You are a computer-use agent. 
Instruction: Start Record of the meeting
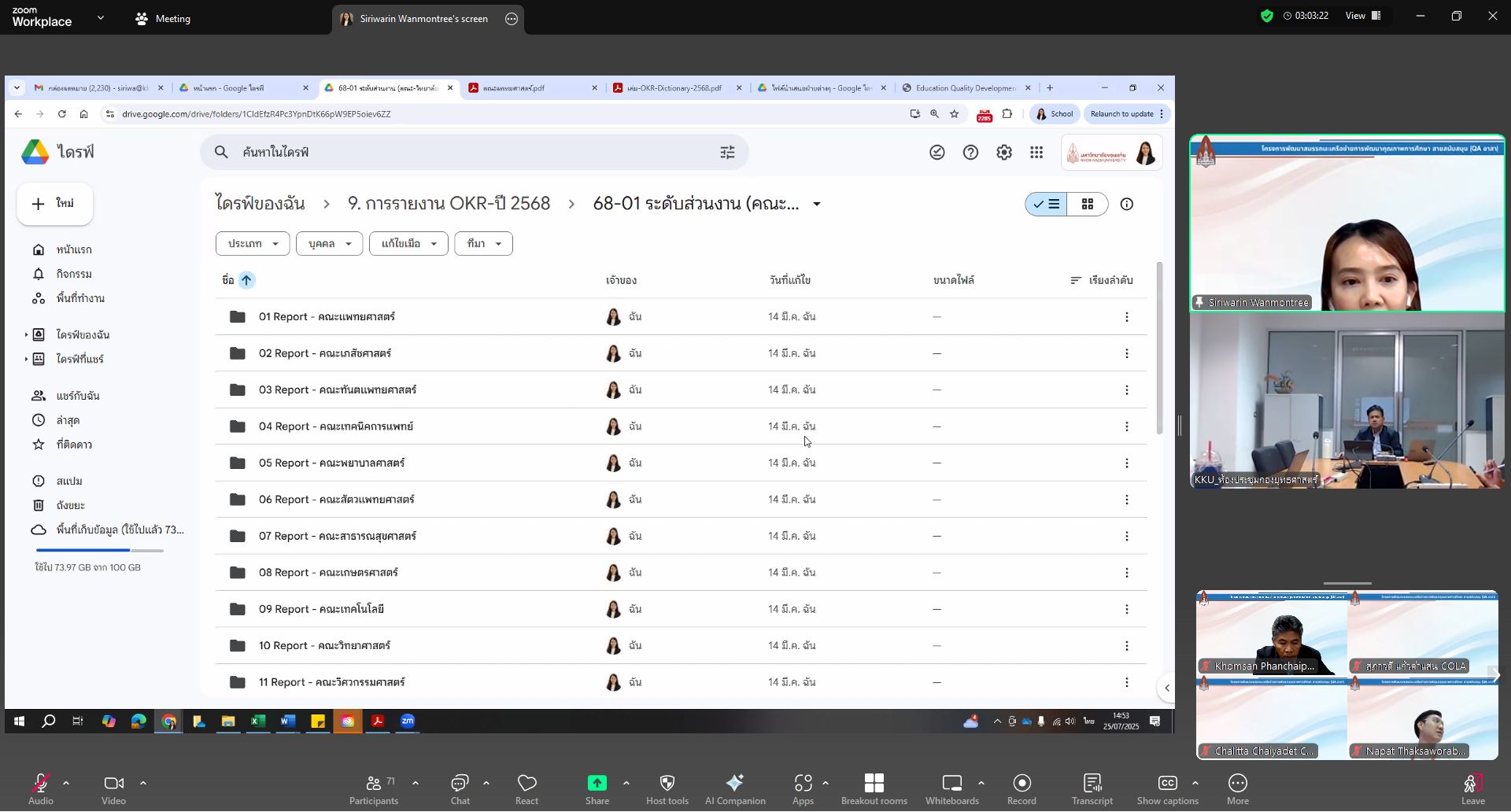point(1021,789)
